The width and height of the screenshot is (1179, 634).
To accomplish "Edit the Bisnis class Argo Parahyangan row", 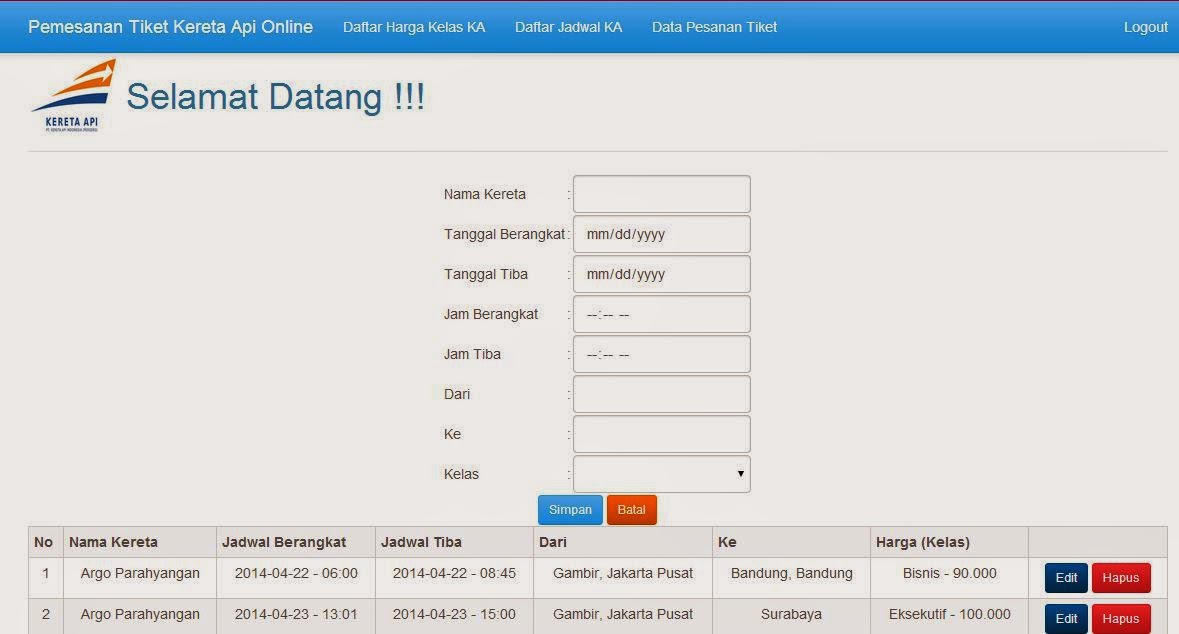I will pos(1065,577).
